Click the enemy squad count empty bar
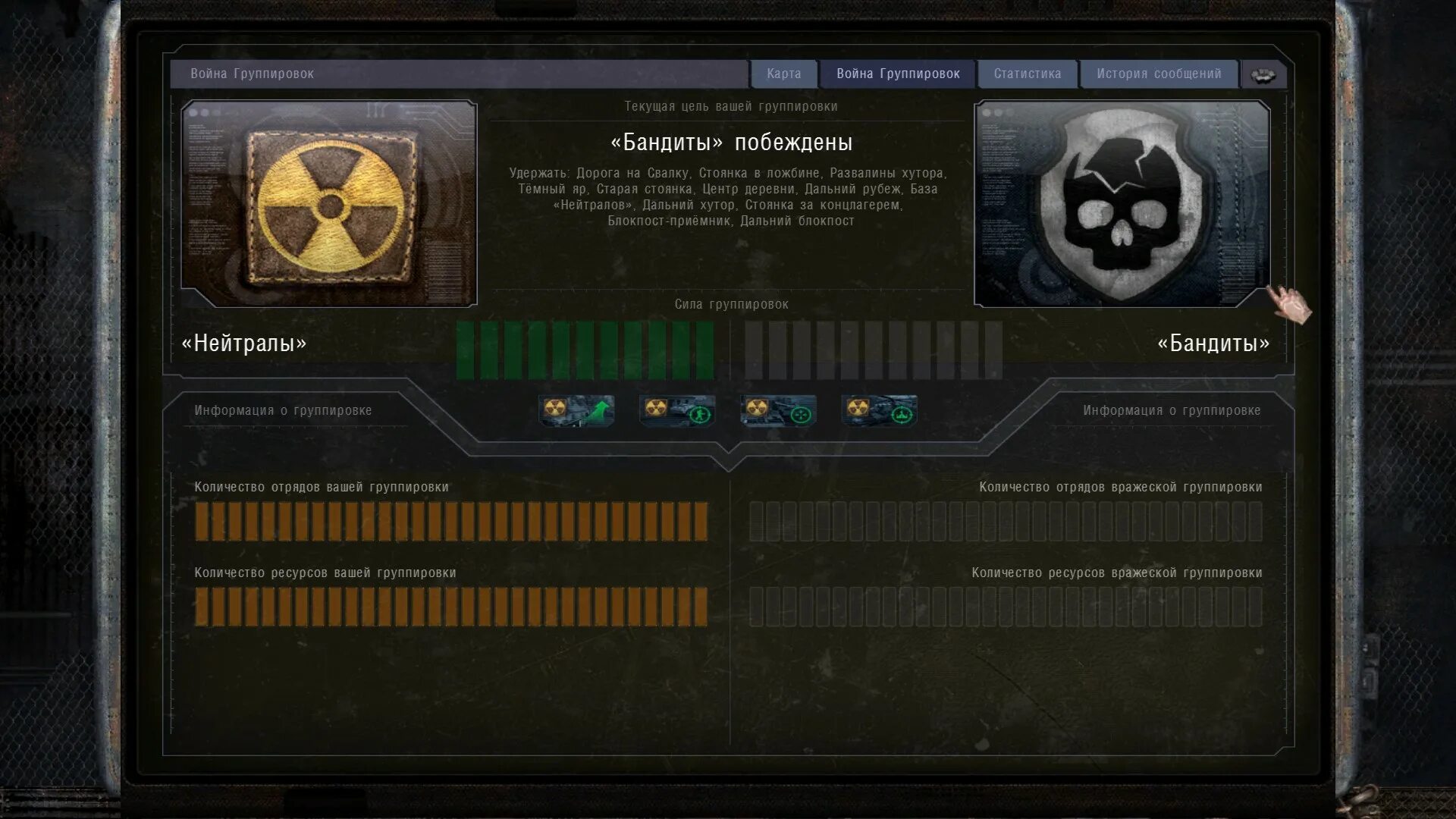Image resolution: width=1456 pixels, height=819 pixels. 1006,521
